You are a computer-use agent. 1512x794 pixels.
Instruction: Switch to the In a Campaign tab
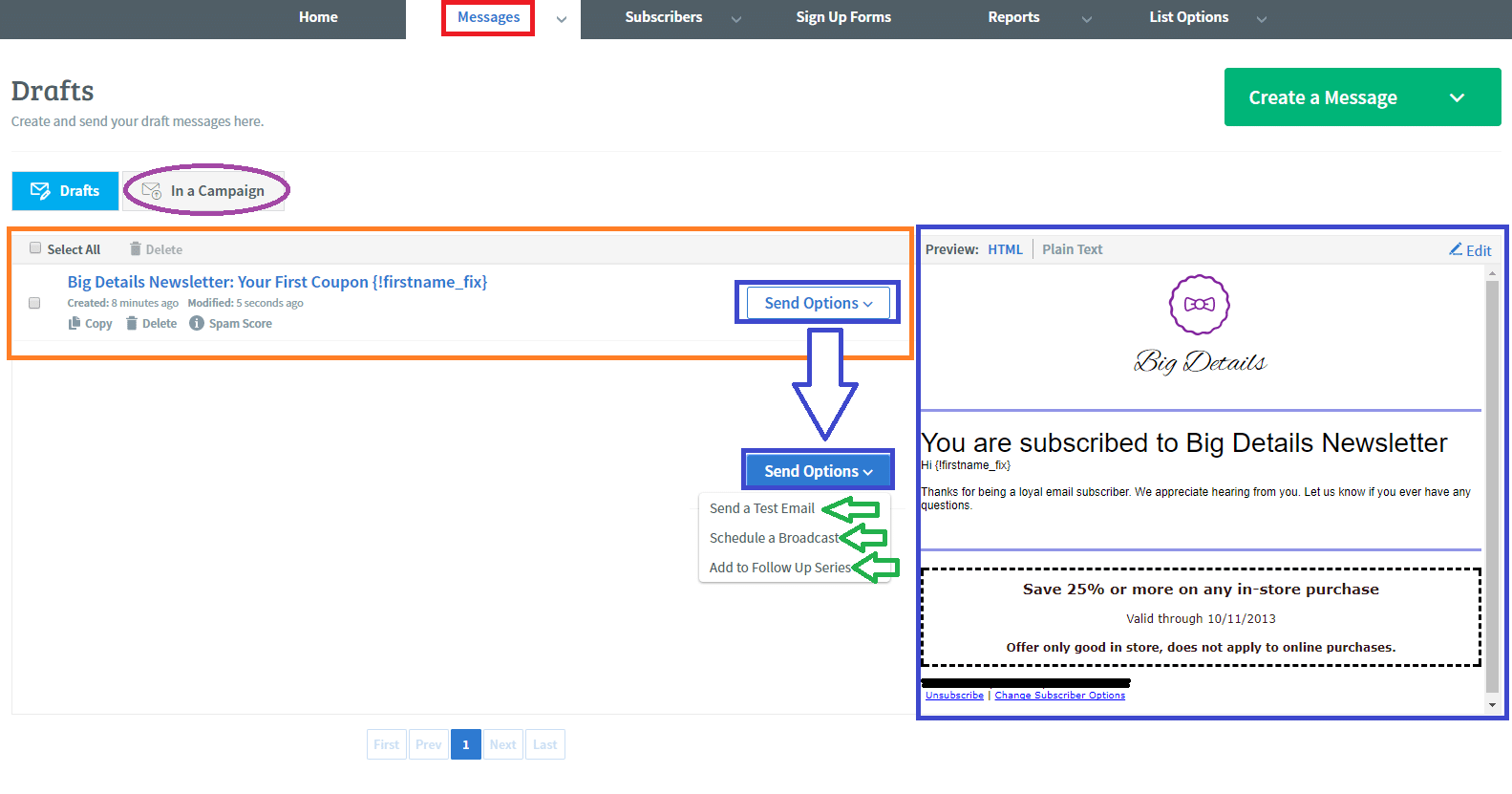tap(204, 191)
